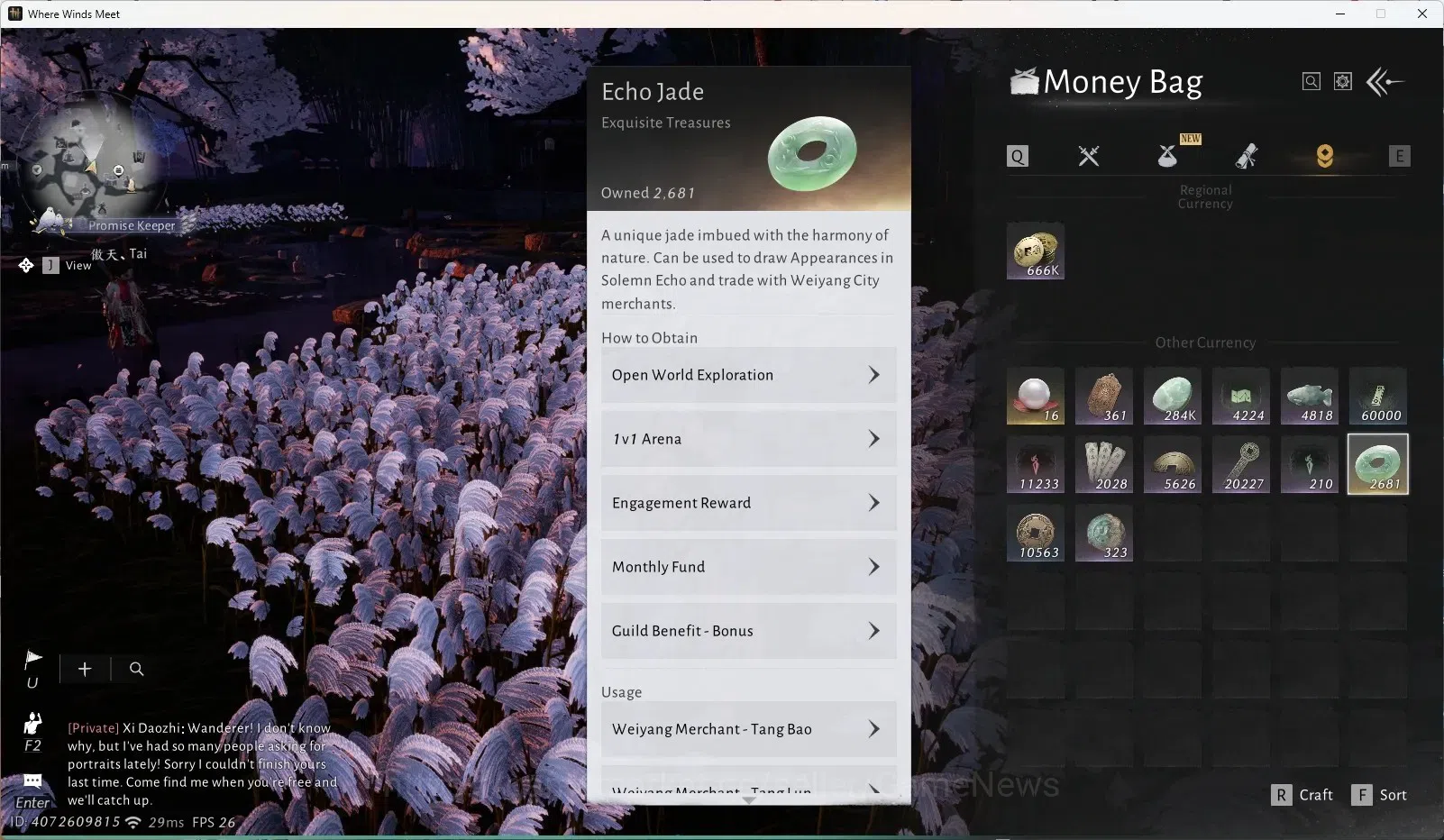The image size is (1444, 840).
Task: Click the Owned 2,681 count text
Action: [648, 193]
